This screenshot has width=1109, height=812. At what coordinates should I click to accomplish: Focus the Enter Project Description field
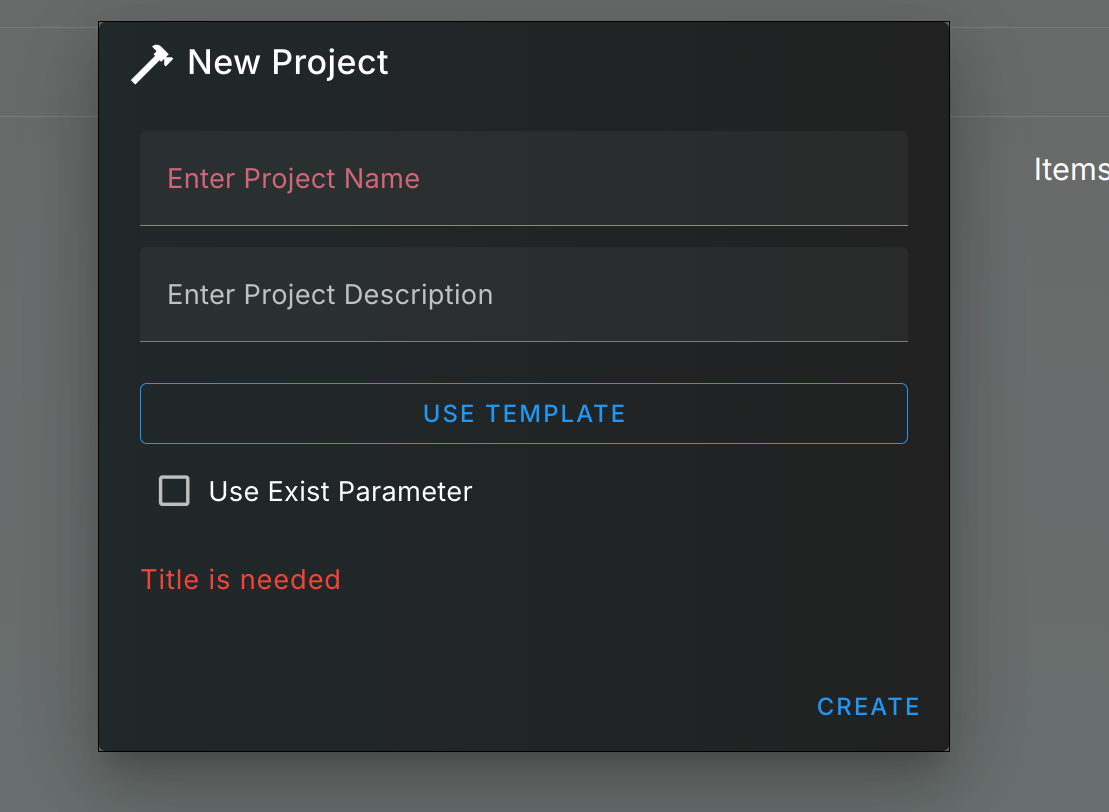pyautogui.click(x=523, y=294)
